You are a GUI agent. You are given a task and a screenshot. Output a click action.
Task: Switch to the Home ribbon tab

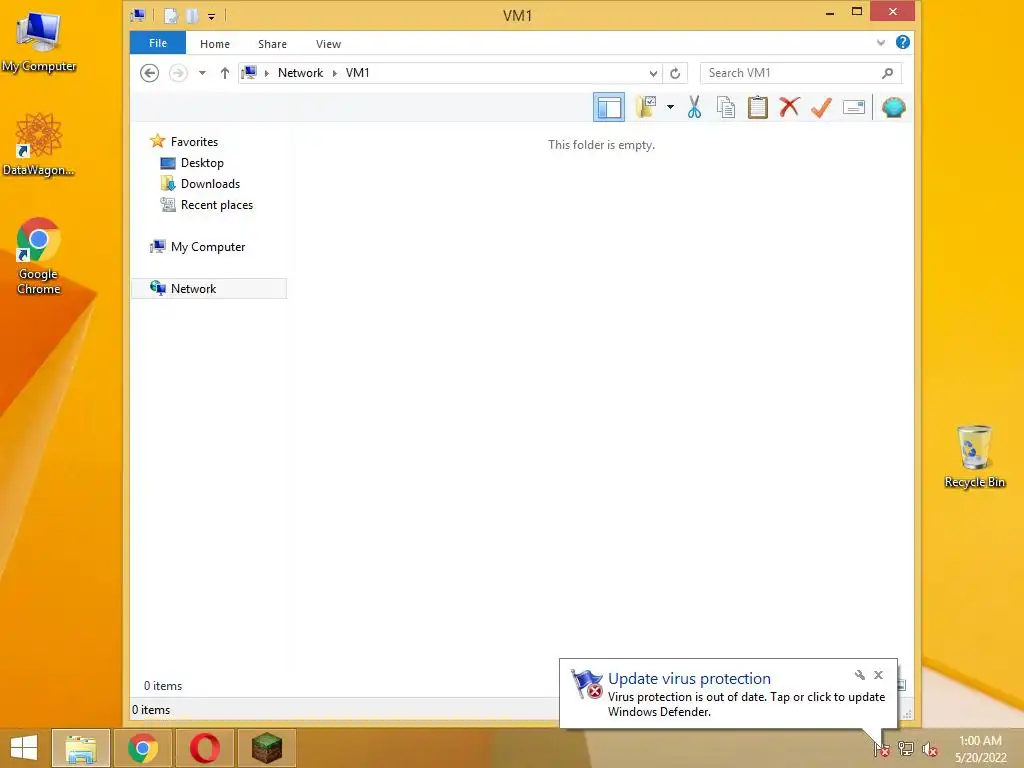tap(215, 44)
